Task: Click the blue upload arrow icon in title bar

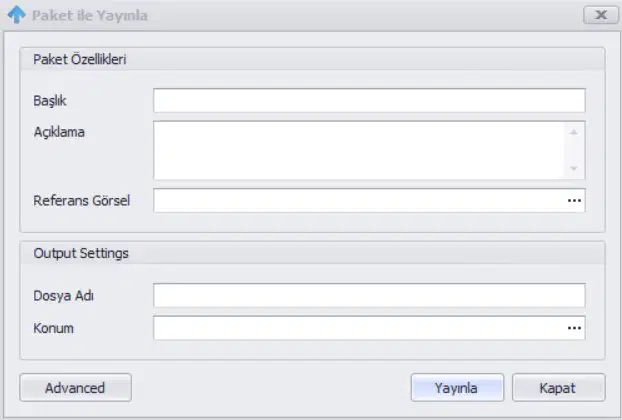Action: click(x=17, y=15)
